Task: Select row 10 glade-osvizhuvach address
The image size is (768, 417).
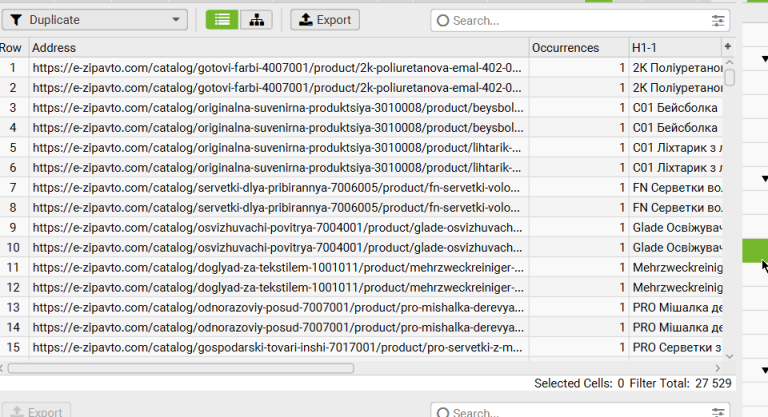Action: (x=277, y=248)
